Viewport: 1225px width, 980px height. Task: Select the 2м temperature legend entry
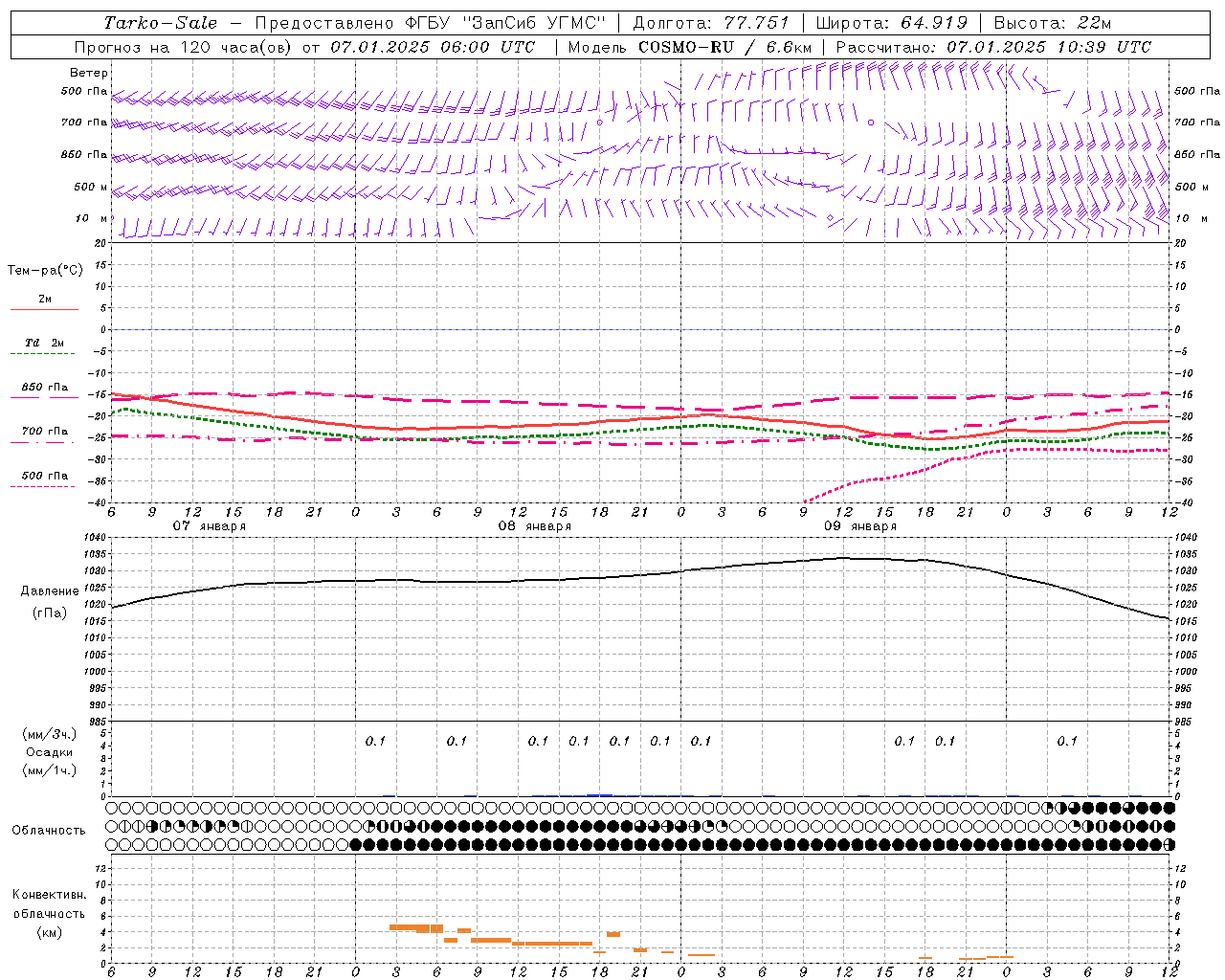pyautogui.click(x=45, y=303)
